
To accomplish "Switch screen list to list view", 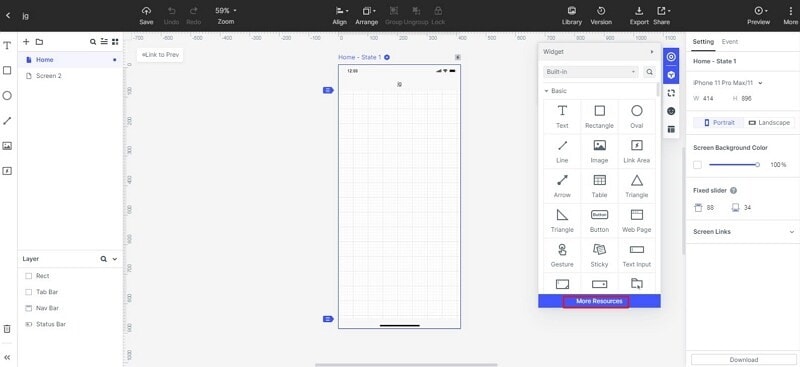I will pyautogui.click(x=104, y=42).
